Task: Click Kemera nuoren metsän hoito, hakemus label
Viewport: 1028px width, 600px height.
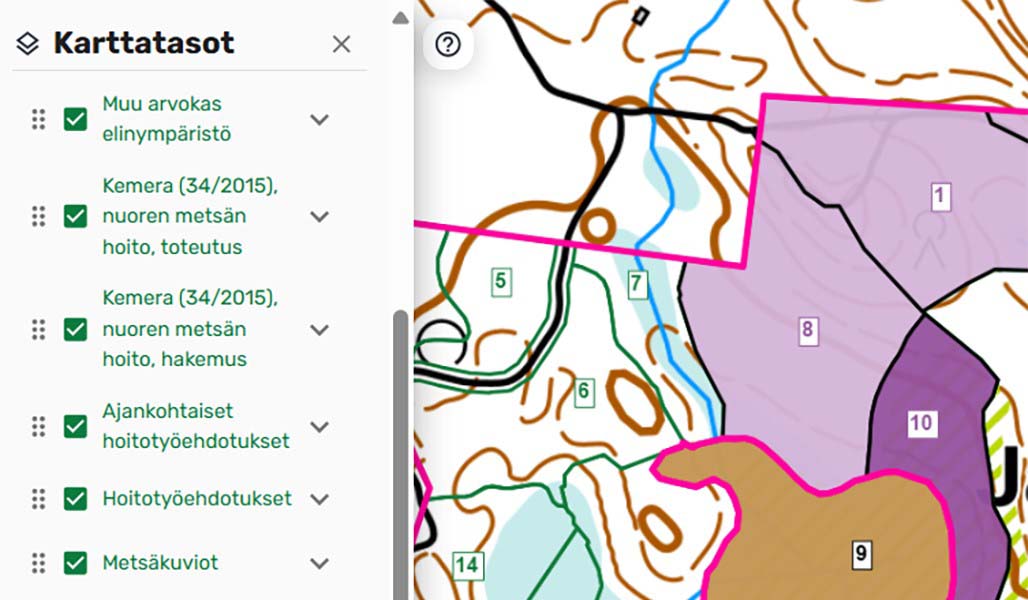Action: point(189,329)
